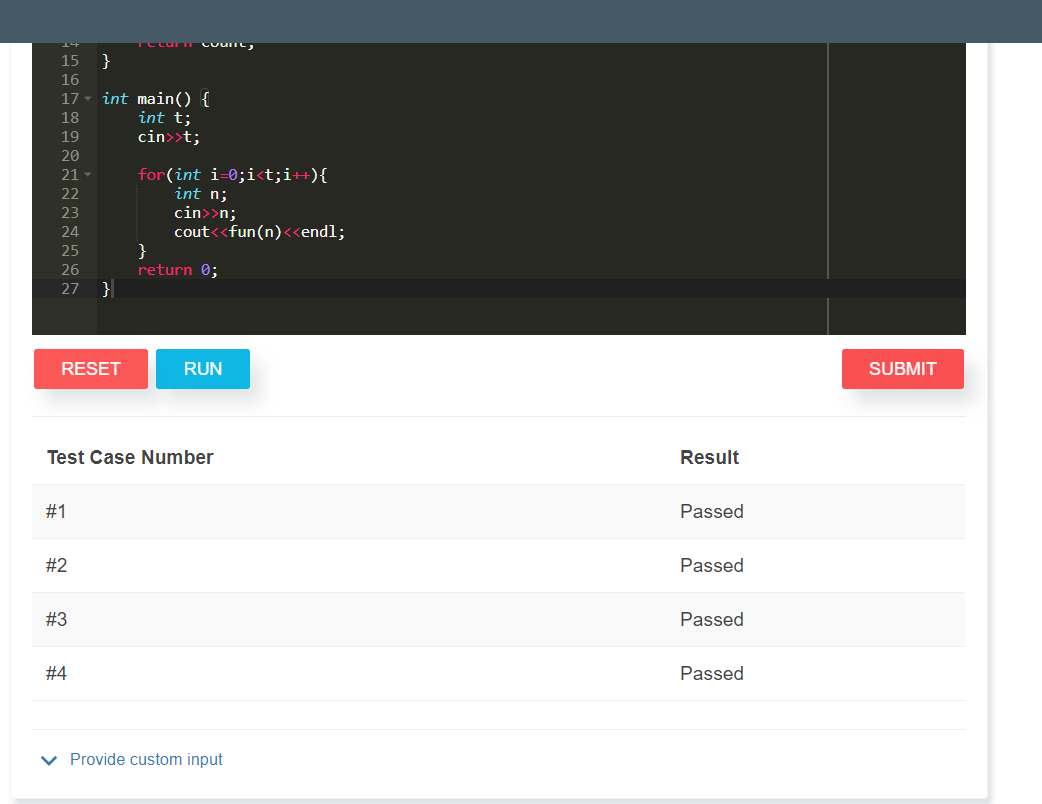Select the test case #2 row
Viewport: 1042px width, 804px height.
coord(498,566)
